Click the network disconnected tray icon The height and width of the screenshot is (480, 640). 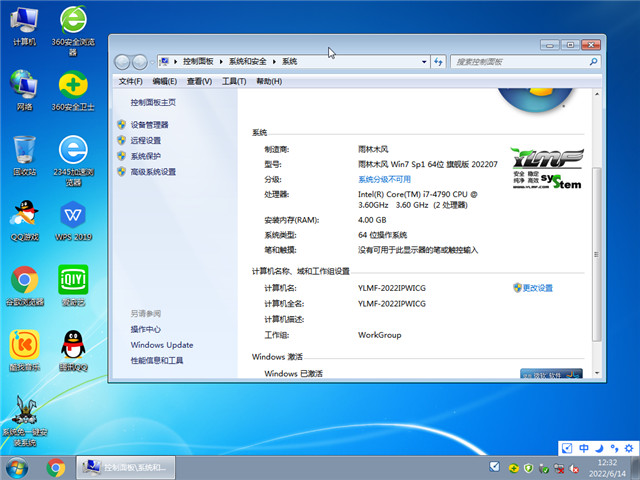pos(559,469)
